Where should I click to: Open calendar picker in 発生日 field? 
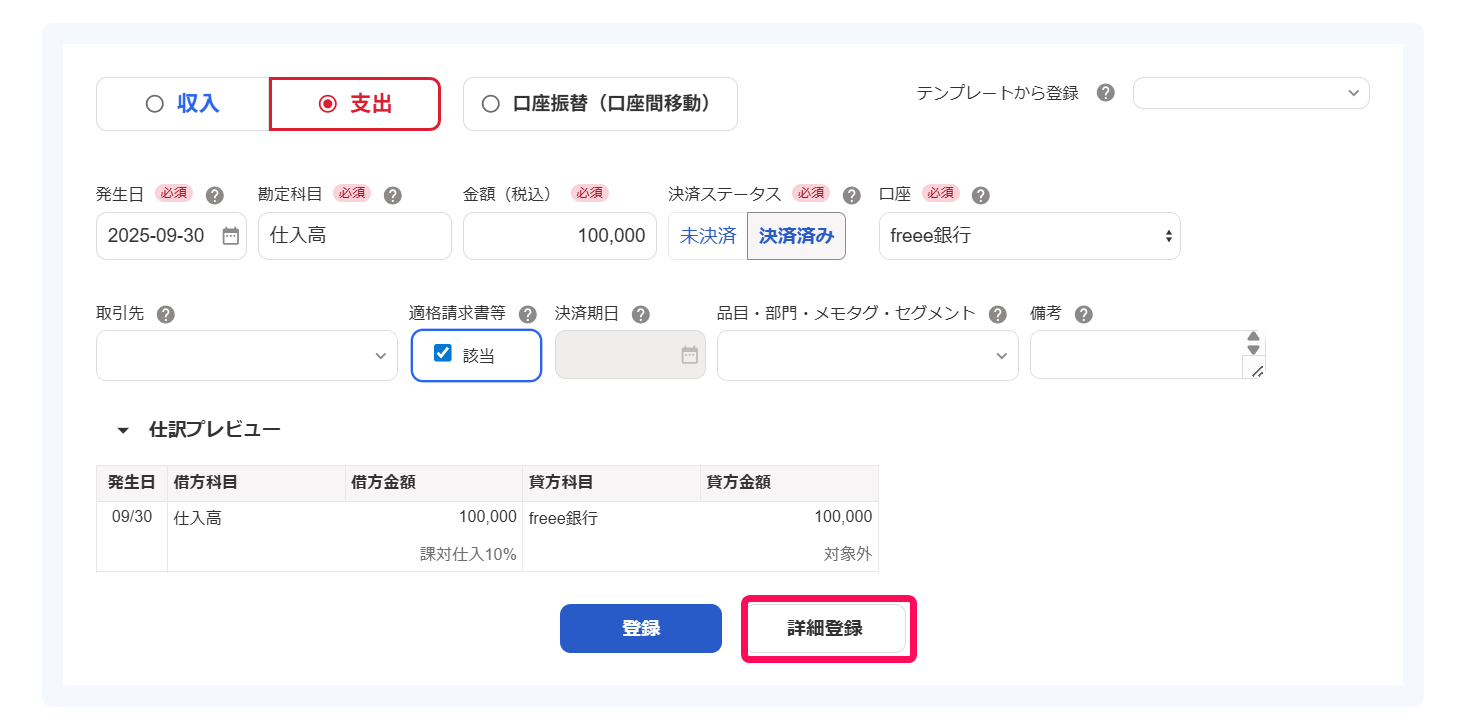230,236
